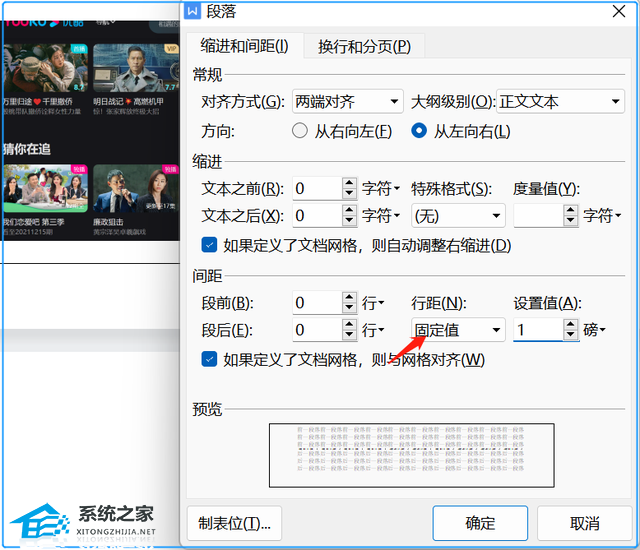Open the 特殊格式 dropdown showing (无)
Viewport: 640px width, 550px height.
(x=458, y=215)
